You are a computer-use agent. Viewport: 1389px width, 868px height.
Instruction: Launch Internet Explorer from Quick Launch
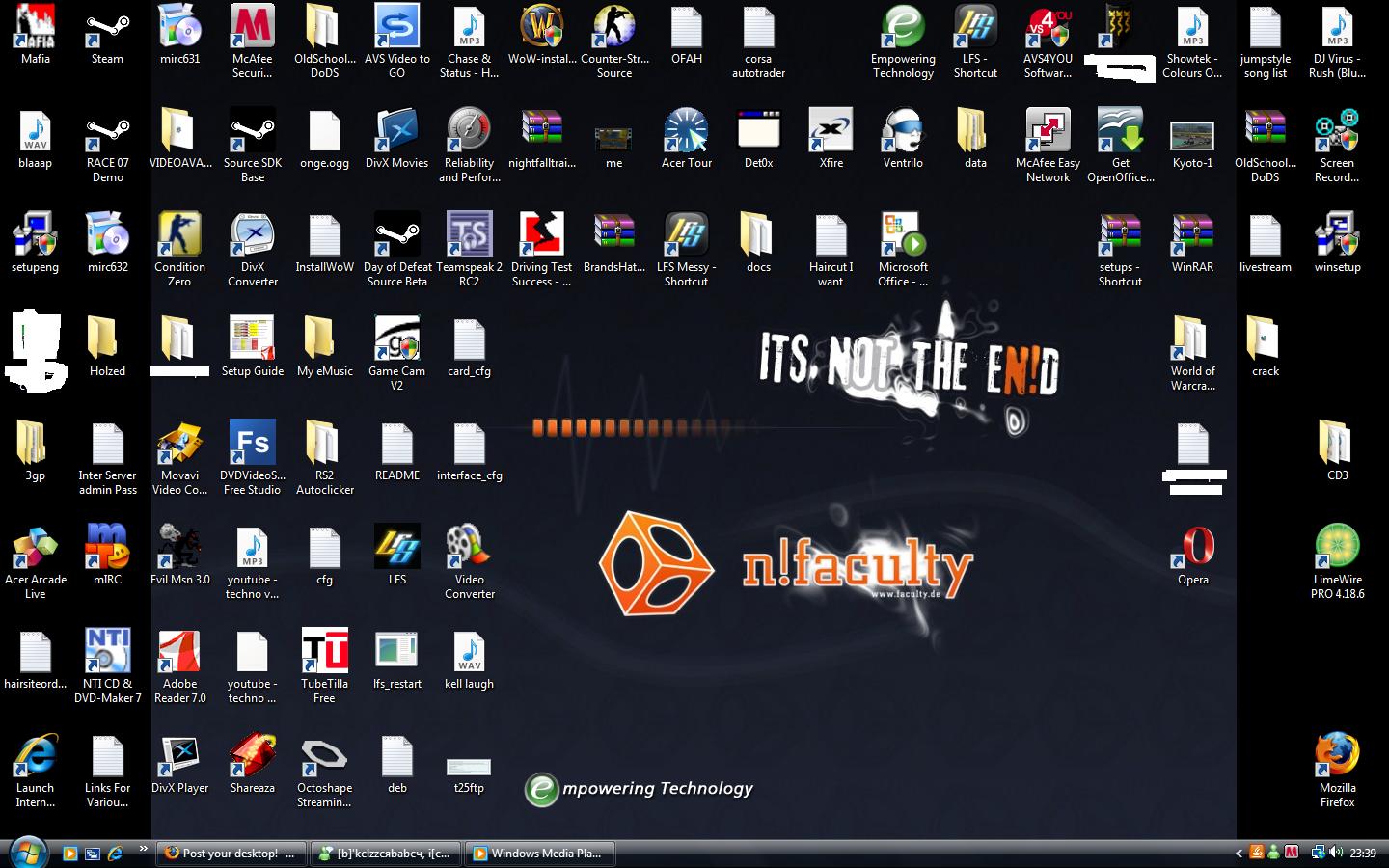(116, 854)
